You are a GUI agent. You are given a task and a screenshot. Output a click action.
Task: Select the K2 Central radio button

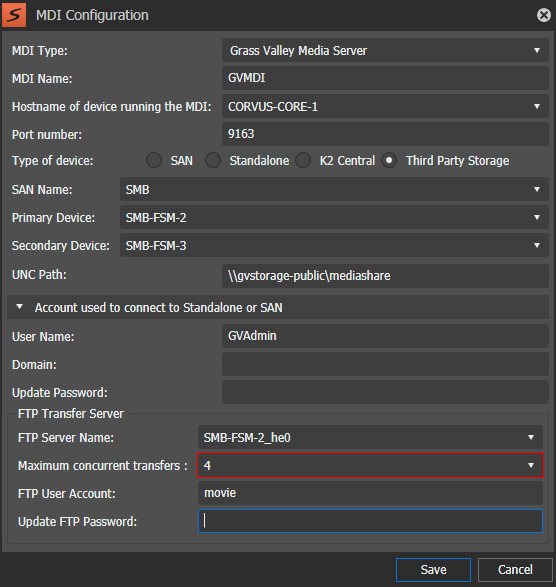point(303,160)
